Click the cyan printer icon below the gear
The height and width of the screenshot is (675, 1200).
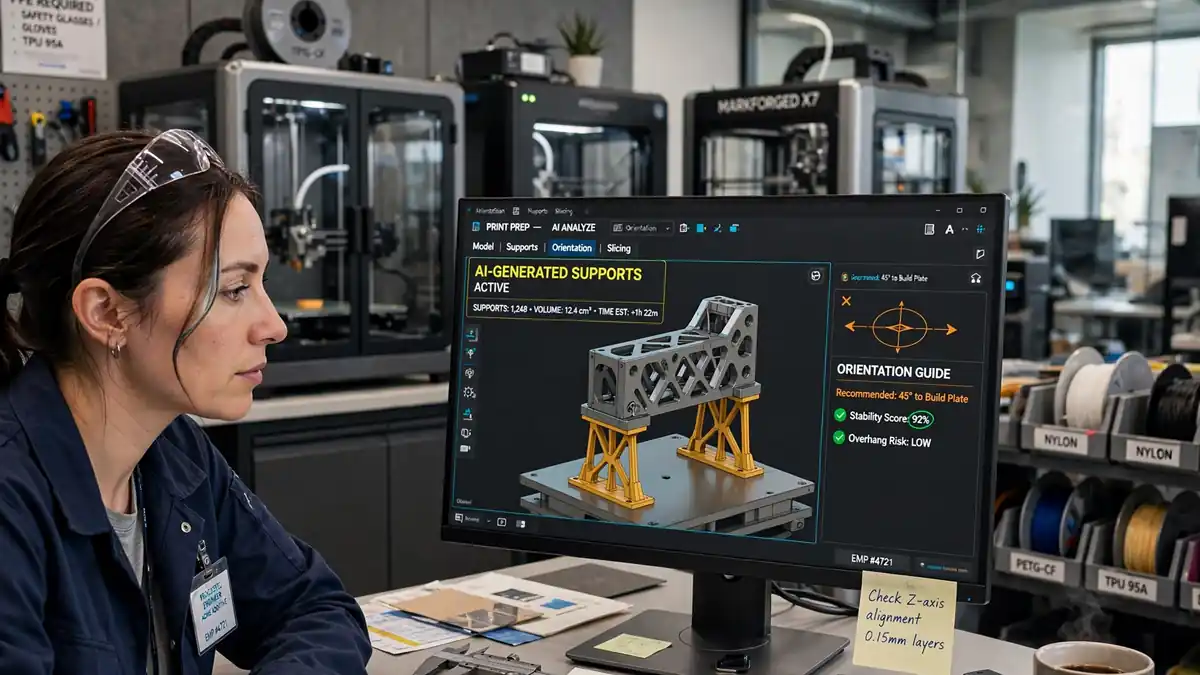click(468, 414)
